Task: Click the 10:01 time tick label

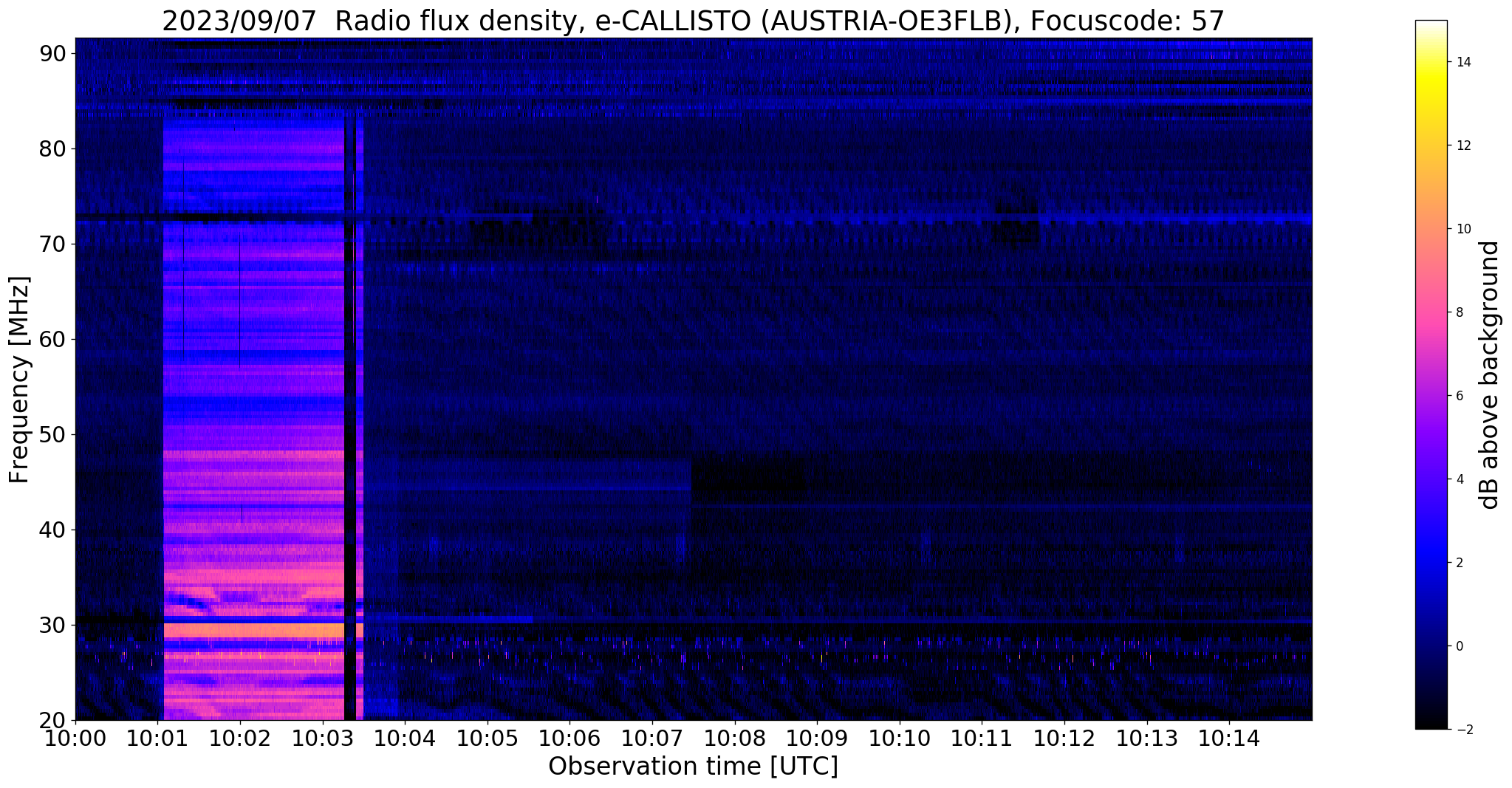Action: tap(157, 737)
